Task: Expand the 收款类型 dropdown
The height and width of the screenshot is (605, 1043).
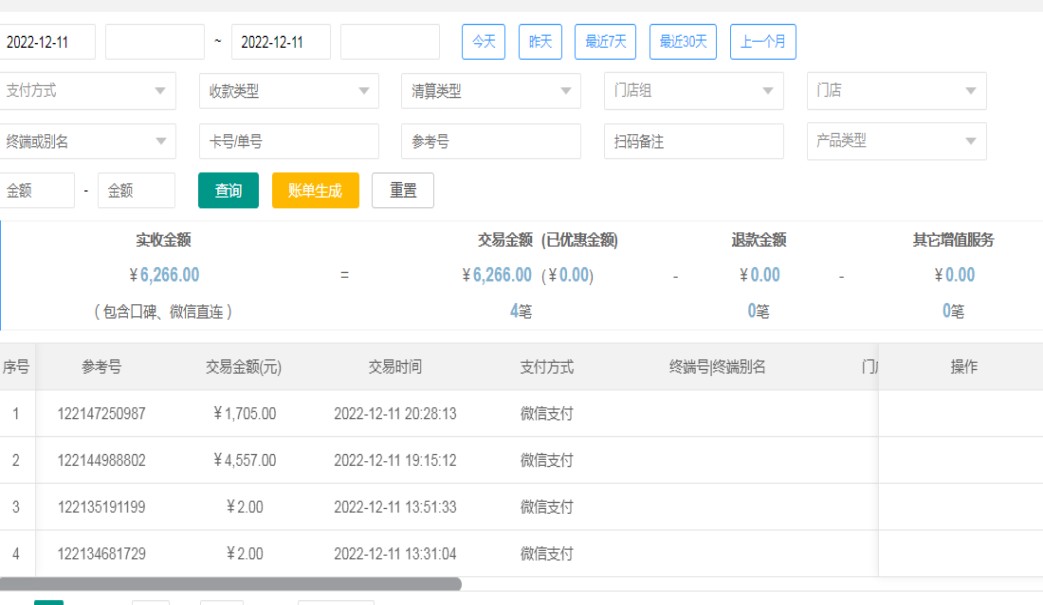Action: 288,91
